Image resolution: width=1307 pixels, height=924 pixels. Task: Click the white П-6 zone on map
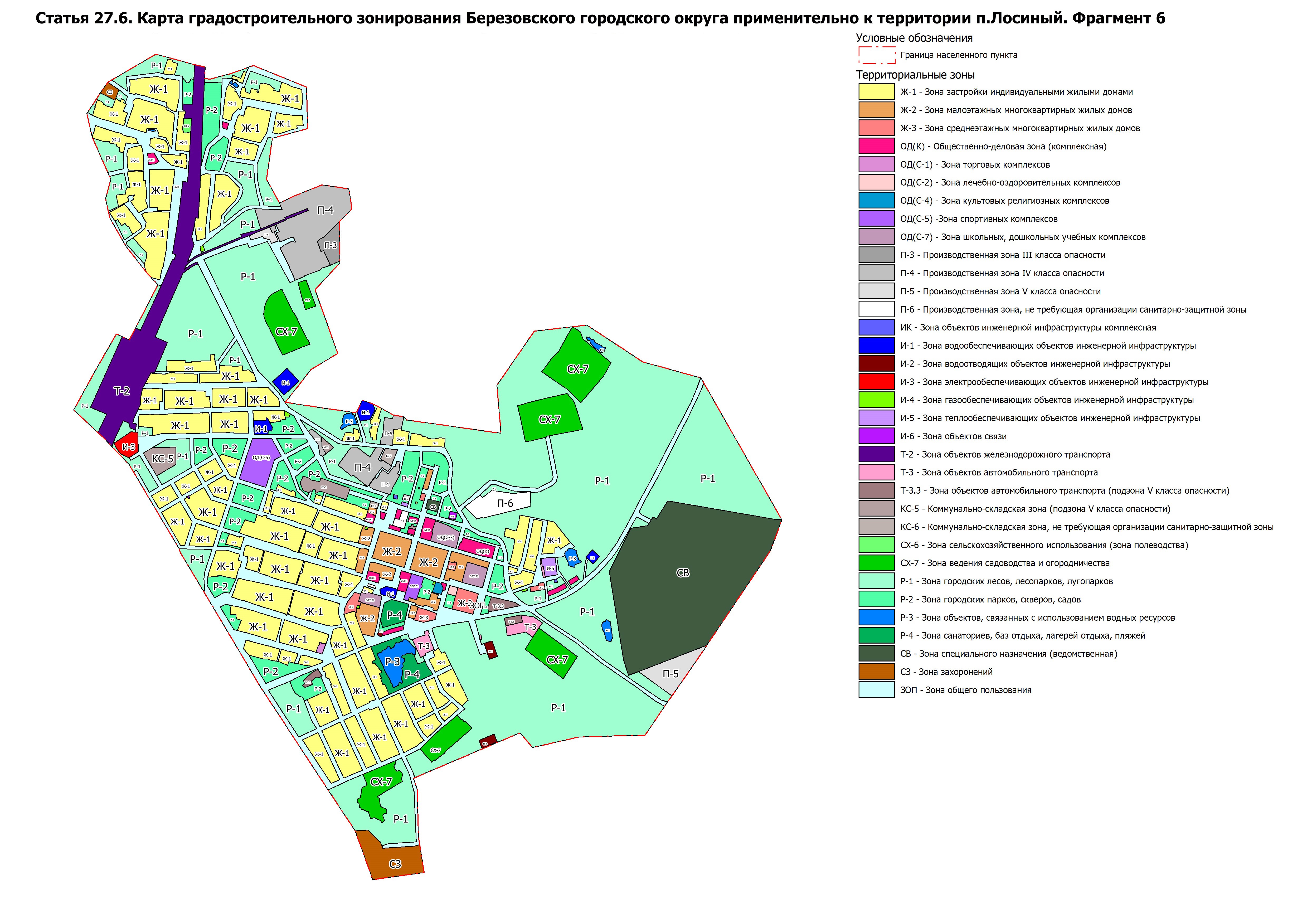[x=504, y=503]
